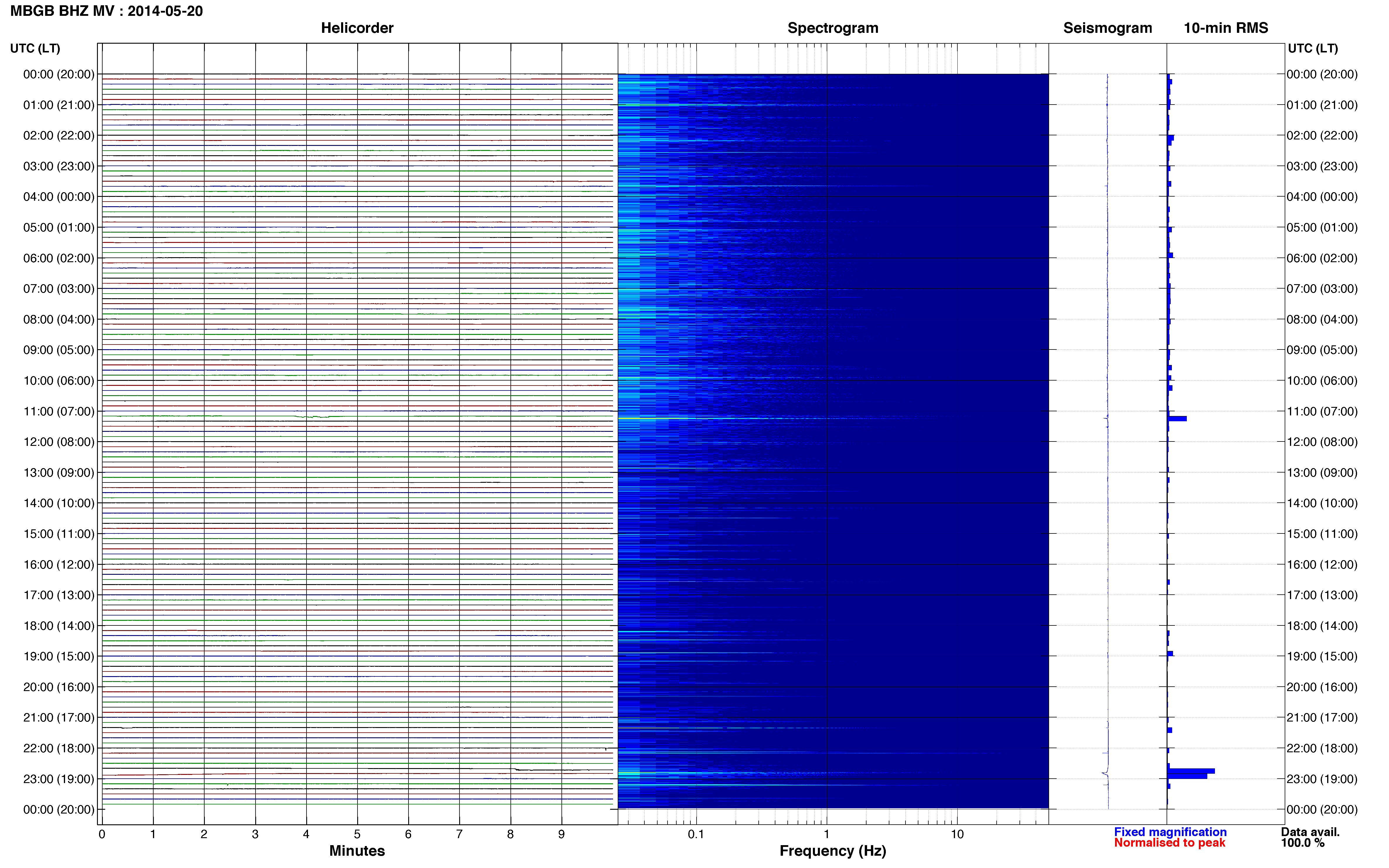Click the 0 tick on the Minutes axis
1389x868 pixels.
click(x=102, y=834)
